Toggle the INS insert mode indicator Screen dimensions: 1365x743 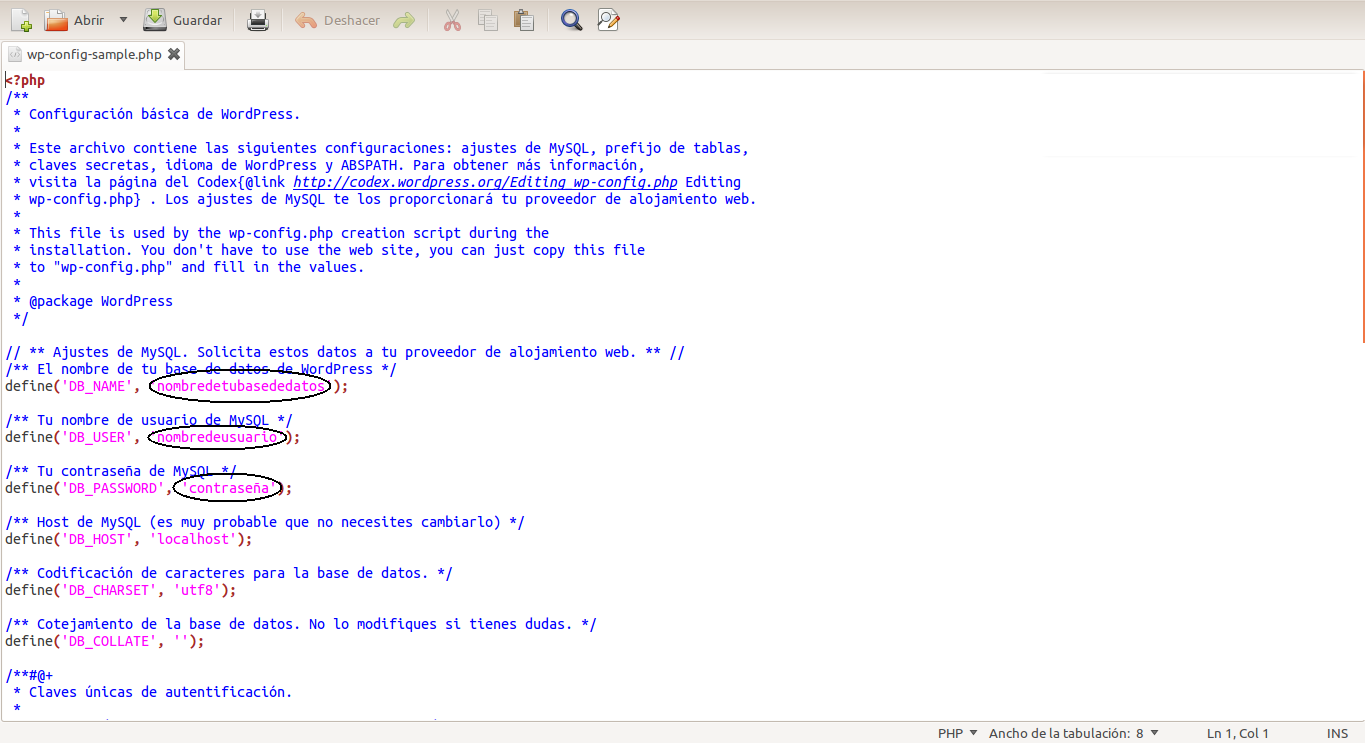pos(1337,733)
